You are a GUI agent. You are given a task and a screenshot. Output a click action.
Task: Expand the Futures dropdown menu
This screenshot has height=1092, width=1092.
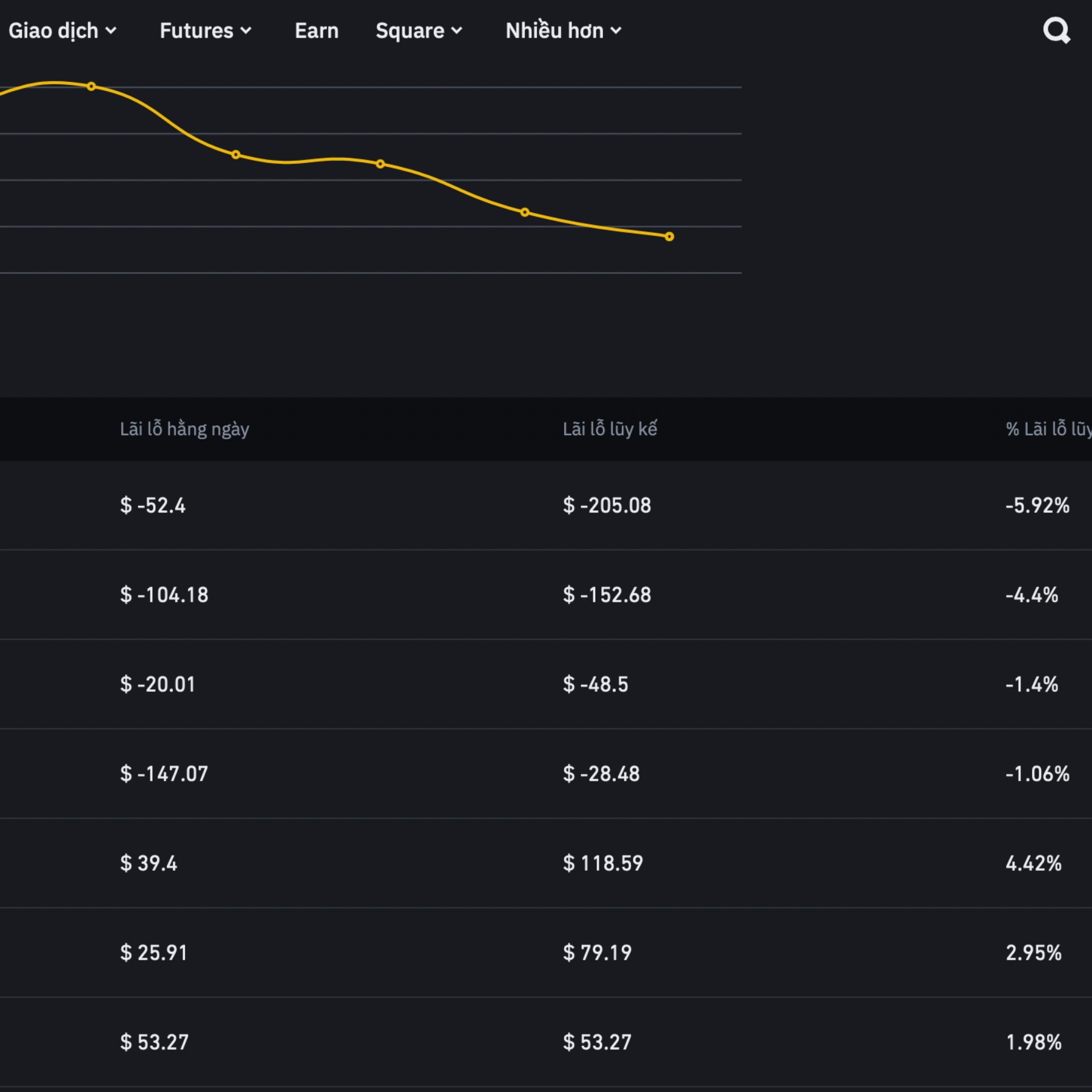tap(205, 30)
